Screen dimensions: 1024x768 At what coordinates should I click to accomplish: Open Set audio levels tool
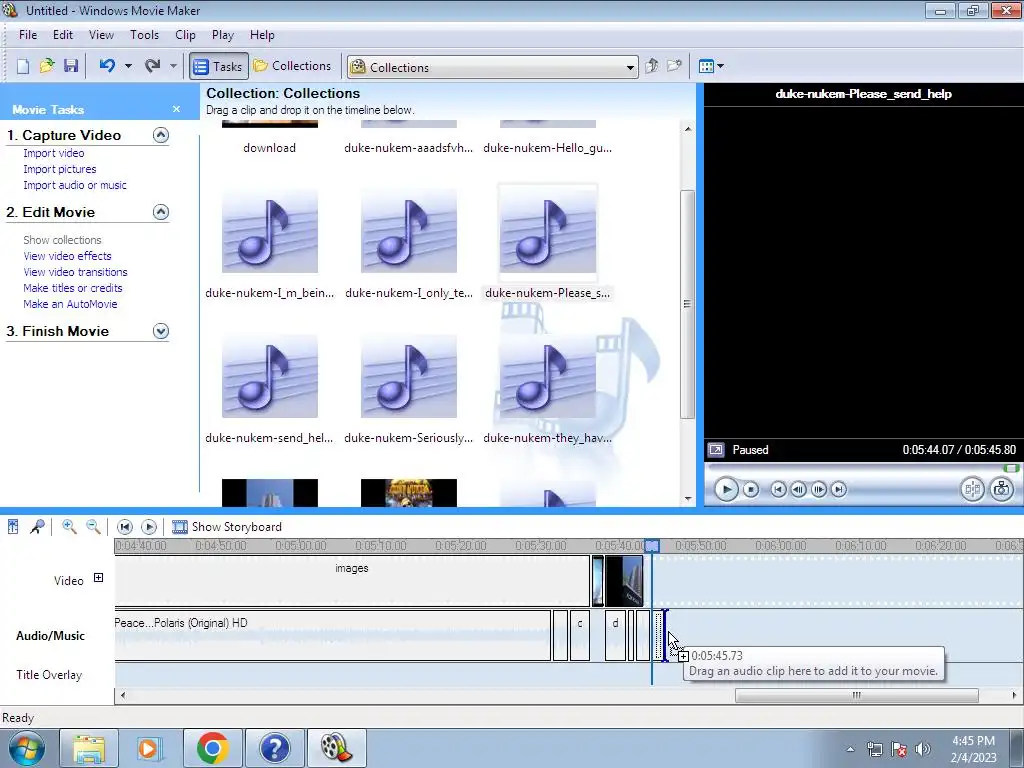[13, 527]
